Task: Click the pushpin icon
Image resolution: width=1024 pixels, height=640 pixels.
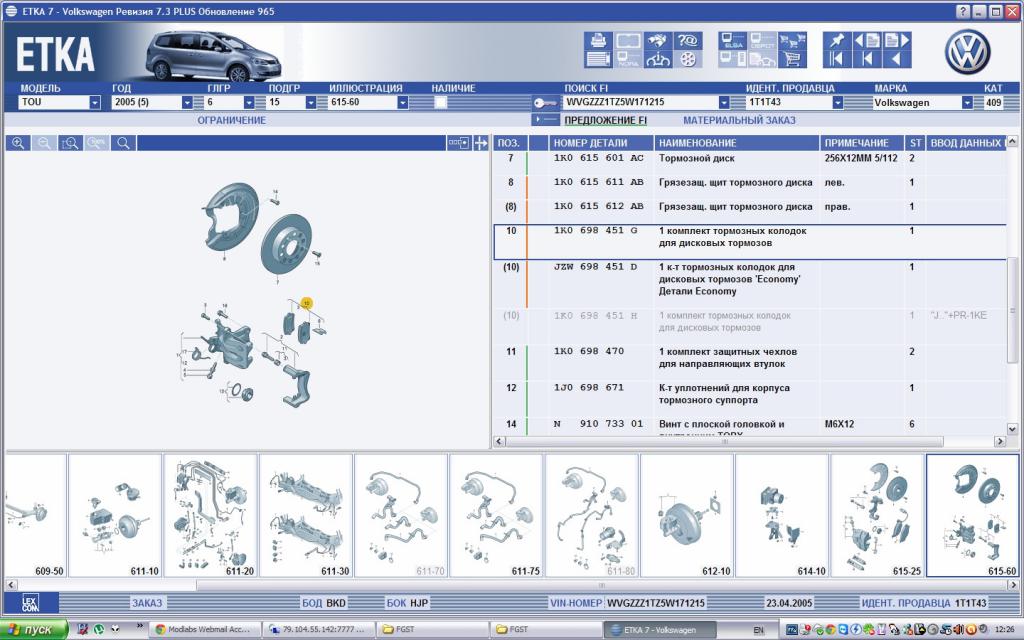Action: pyautogui.click(x=837, y=40)
